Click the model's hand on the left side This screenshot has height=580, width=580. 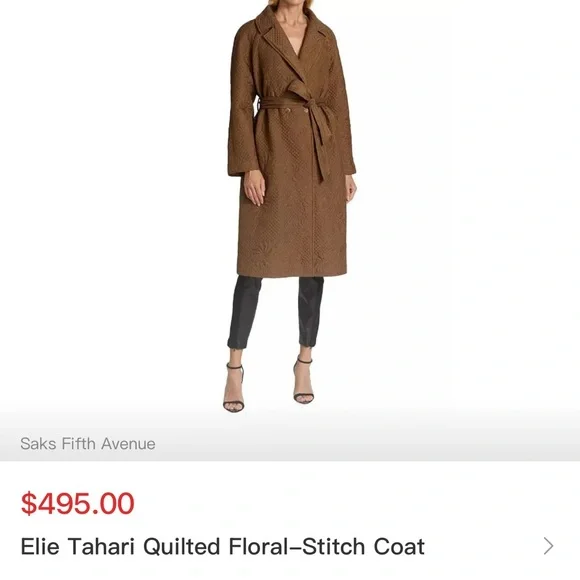pyautogui.click(x=254, y=188)
